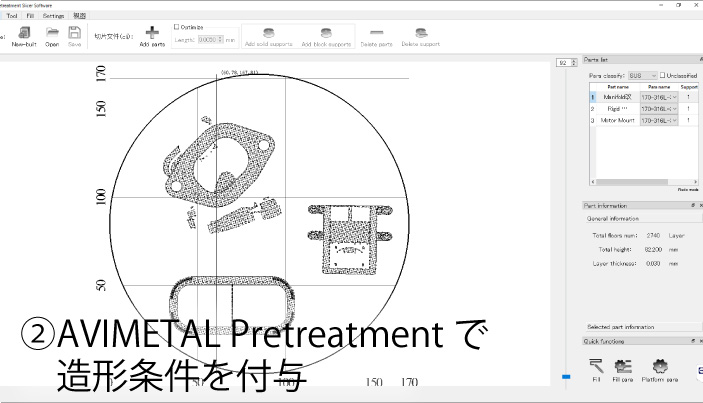Viewport: 703px width, 403px height.
Task: Open the Para classify SUS dropdown
Action: point(642,76)
